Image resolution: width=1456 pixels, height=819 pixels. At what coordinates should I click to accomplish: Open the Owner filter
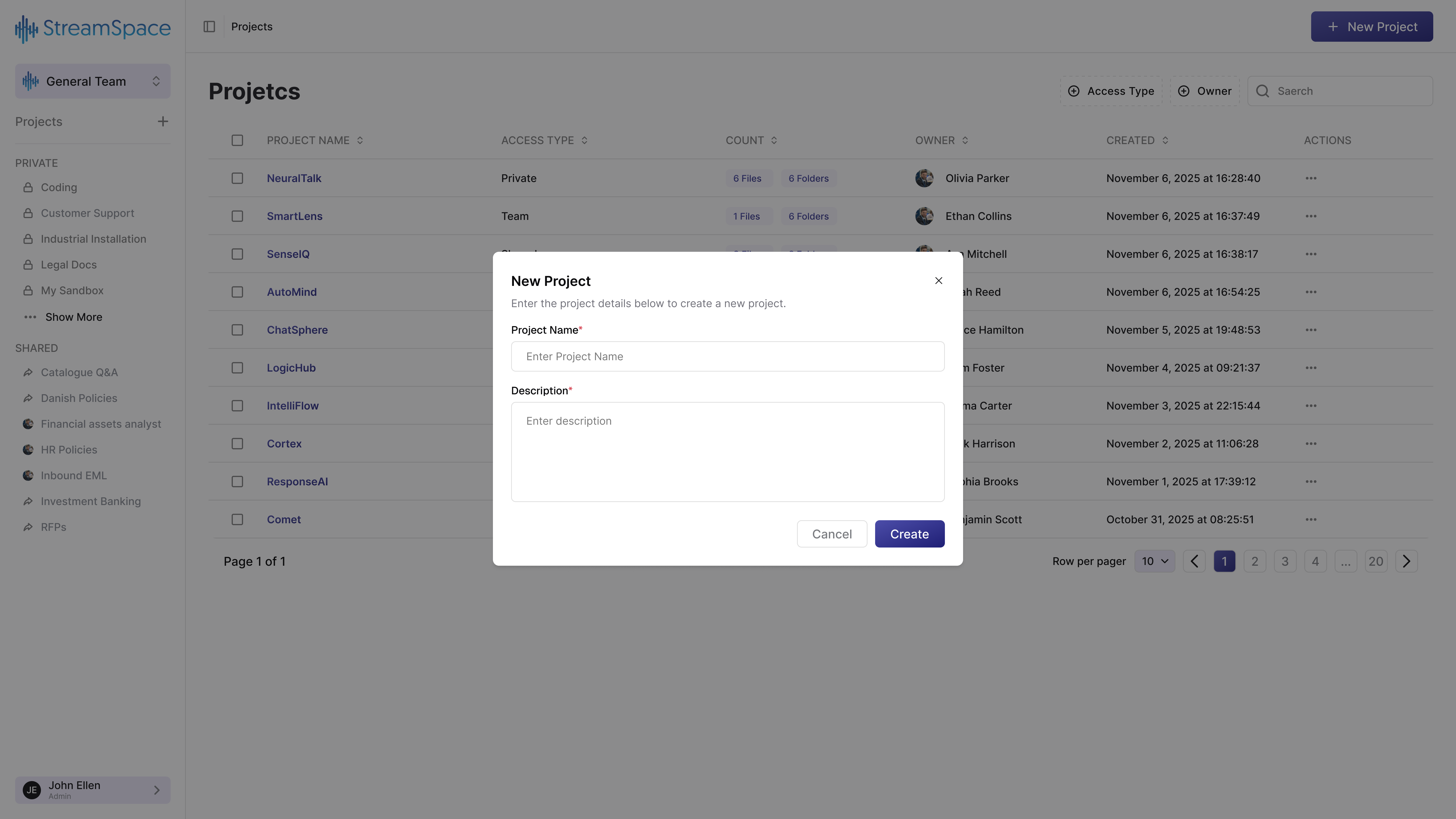point(1204,91)
